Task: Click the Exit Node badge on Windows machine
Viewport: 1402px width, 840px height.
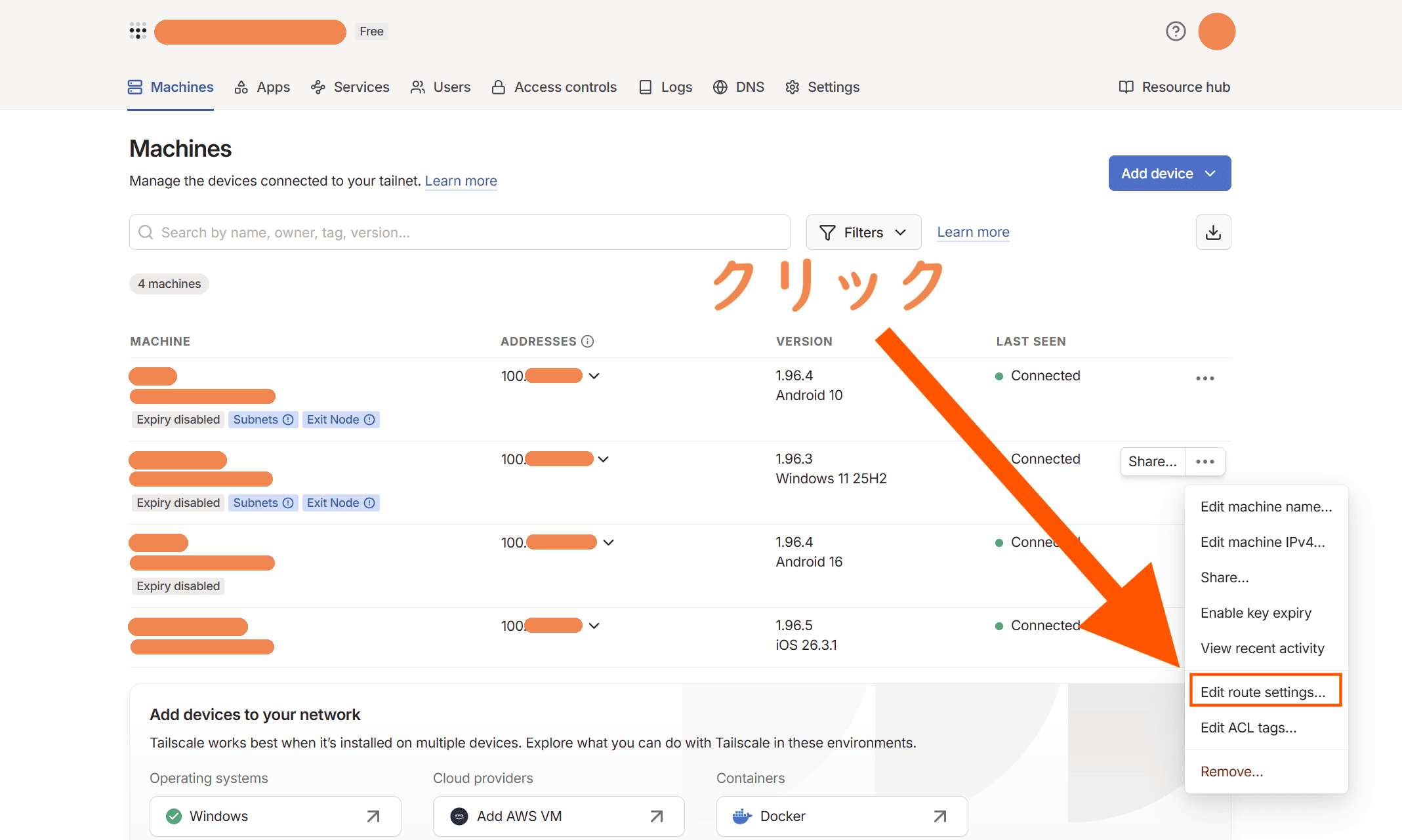Action: click(x=340, y=503)
